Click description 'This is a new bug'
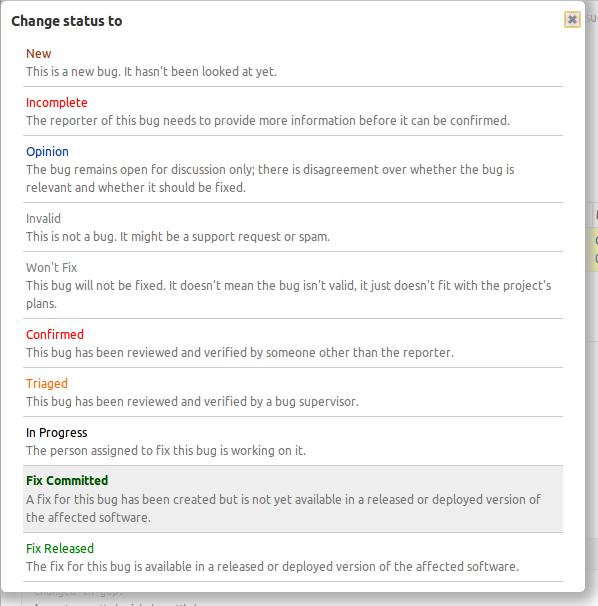This screenshot has width=598, height=606. tap(152, 71)
